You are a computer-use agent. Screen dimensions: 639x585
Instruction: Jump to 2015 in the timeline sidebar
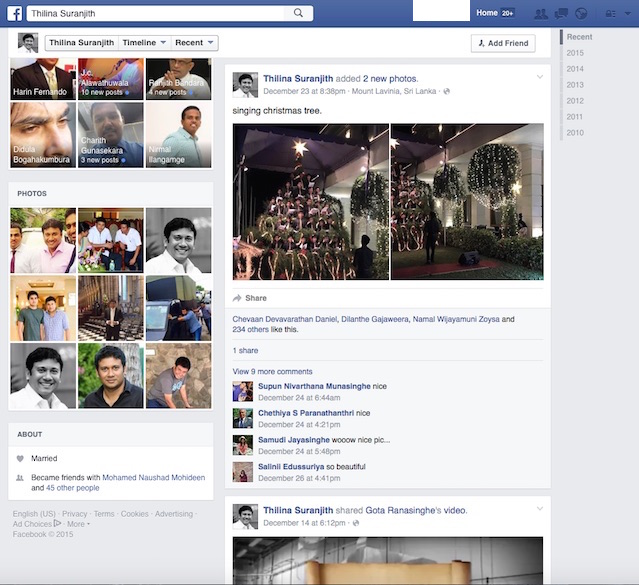coord(575,53)
